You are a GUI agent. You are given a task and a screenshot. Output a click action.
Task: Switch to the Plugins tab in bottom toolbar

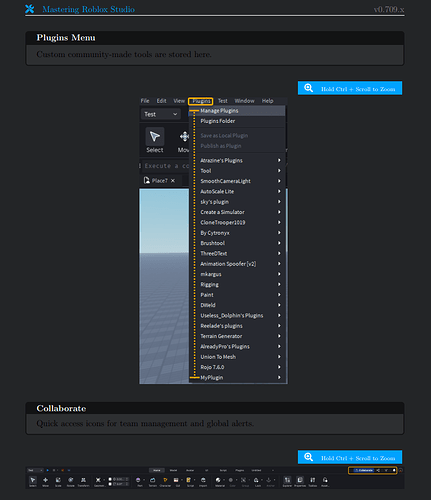pos(240,470)
